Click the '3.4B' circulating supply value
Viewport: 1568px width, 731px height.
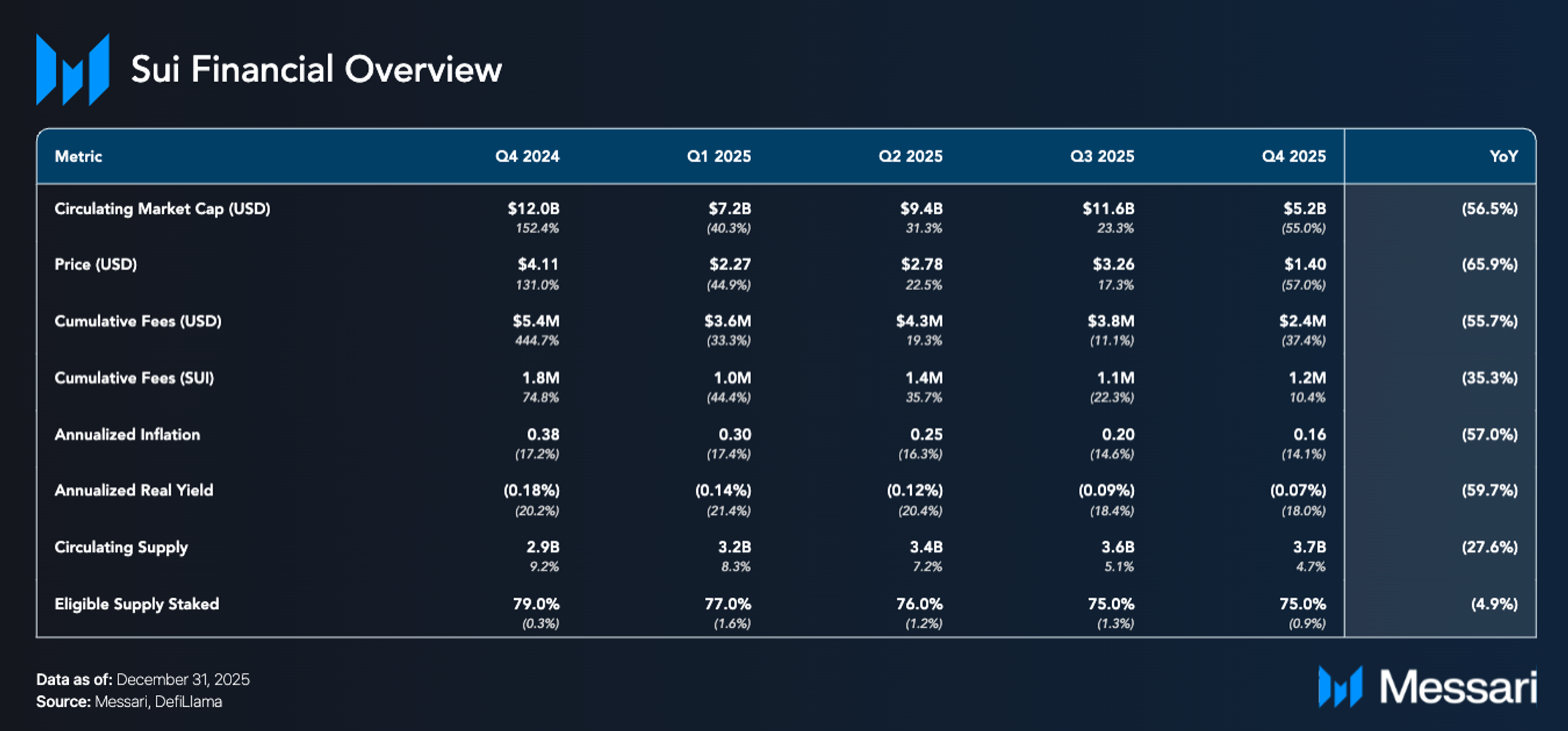(926, 547)
